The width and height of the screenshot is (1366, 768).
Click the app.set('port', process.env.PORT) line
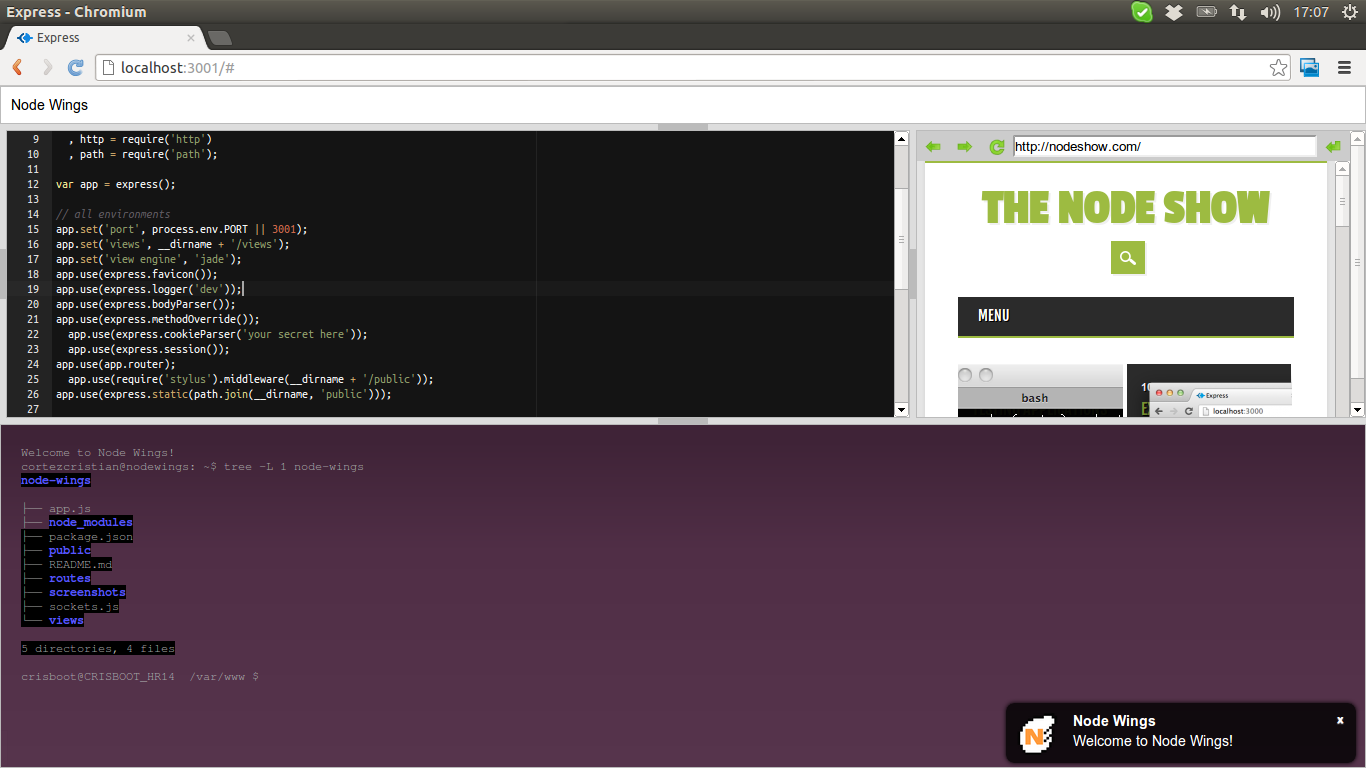tap(182, 229)
